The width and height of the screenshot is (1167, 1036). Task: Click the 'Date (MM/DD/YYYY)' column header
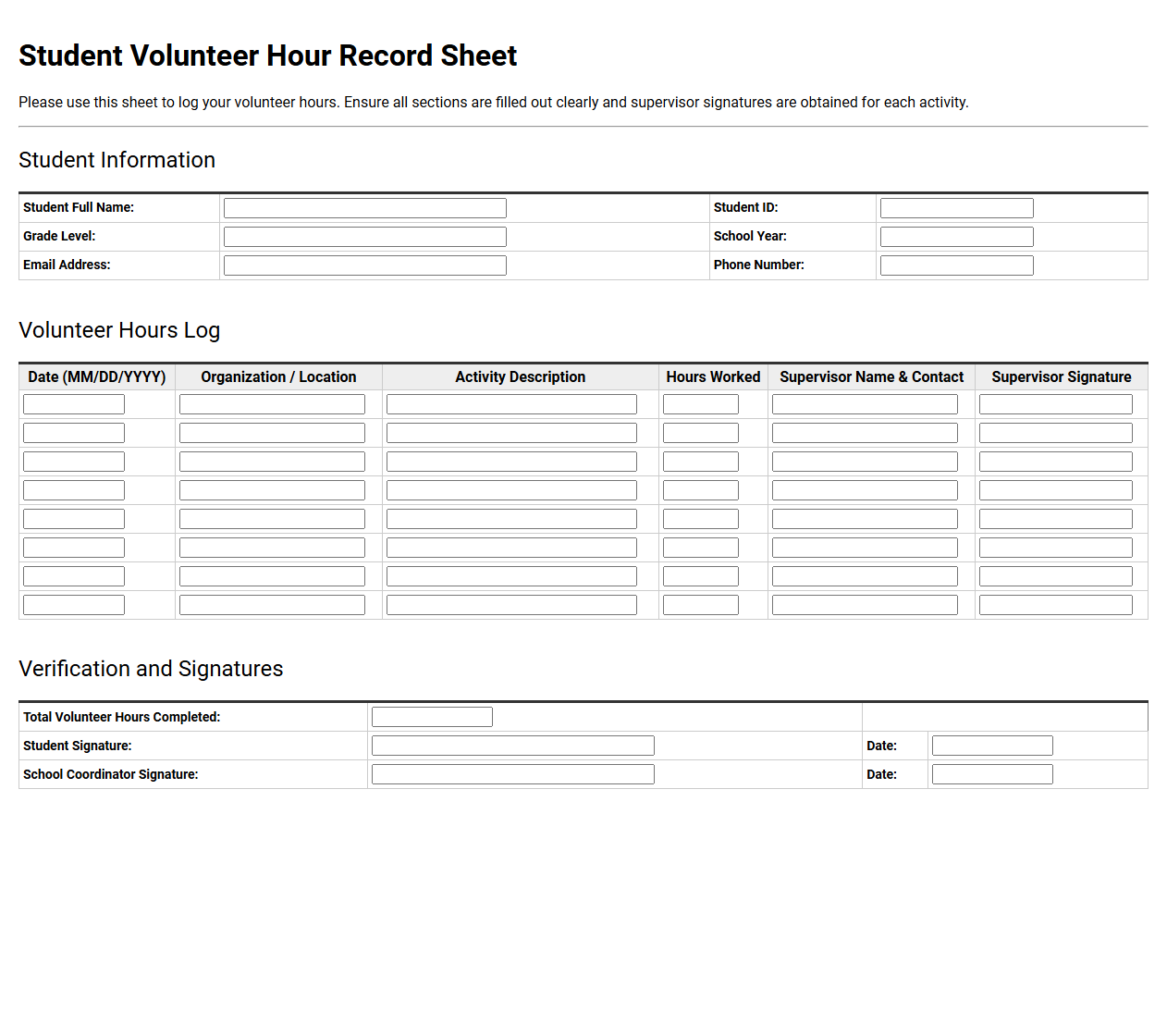coord(97,377)
